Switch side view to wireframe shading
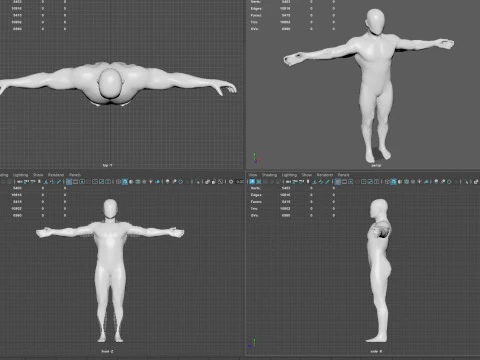The image size is (480, 360). pos(387,182)
